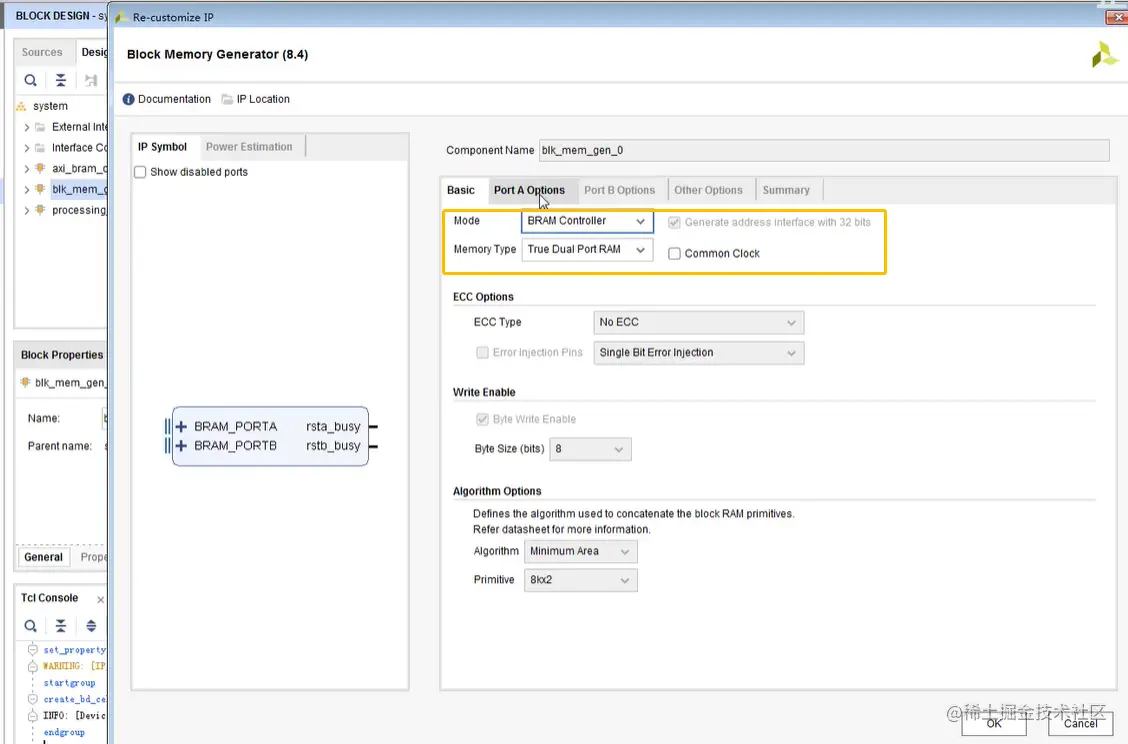Click rsta_busy port on IP symbol
The height and width of the screenshot is (744, 1128).
pyautogui.click(x=333, y=427)
